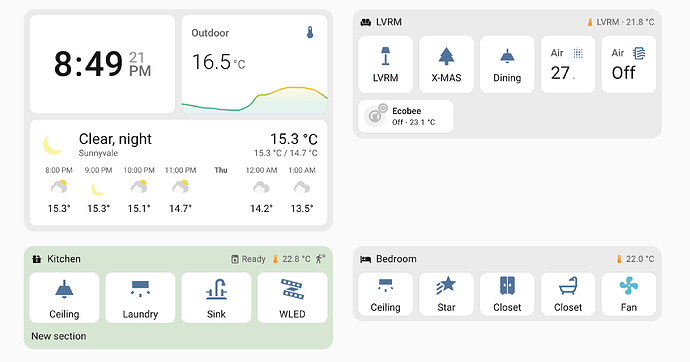Click the Outdoor temperature history graph

pyautogui.click(x=254, y=100)
